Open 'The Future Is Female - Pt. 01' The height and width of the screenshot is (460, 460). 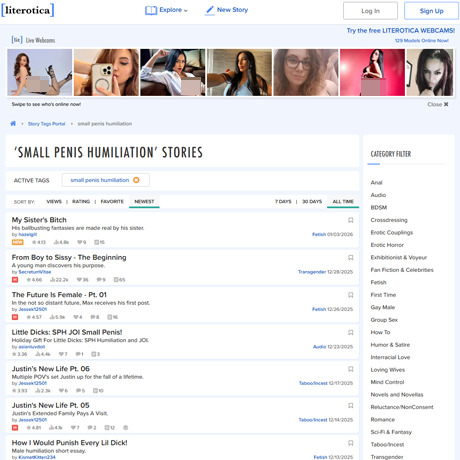coord(59,295)
